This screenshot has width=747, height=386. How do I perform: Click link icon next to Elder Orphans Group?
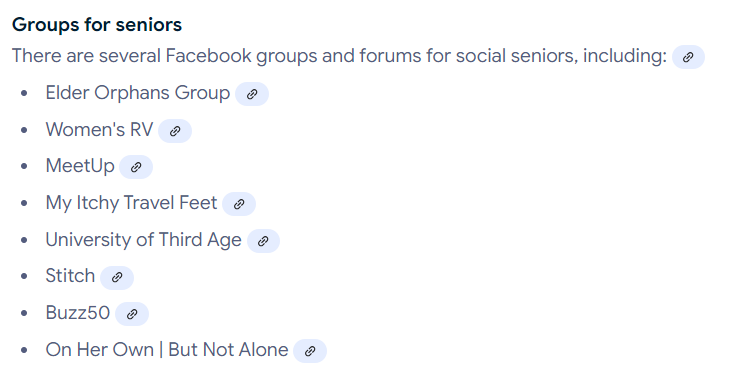click(x=252, y=94)
